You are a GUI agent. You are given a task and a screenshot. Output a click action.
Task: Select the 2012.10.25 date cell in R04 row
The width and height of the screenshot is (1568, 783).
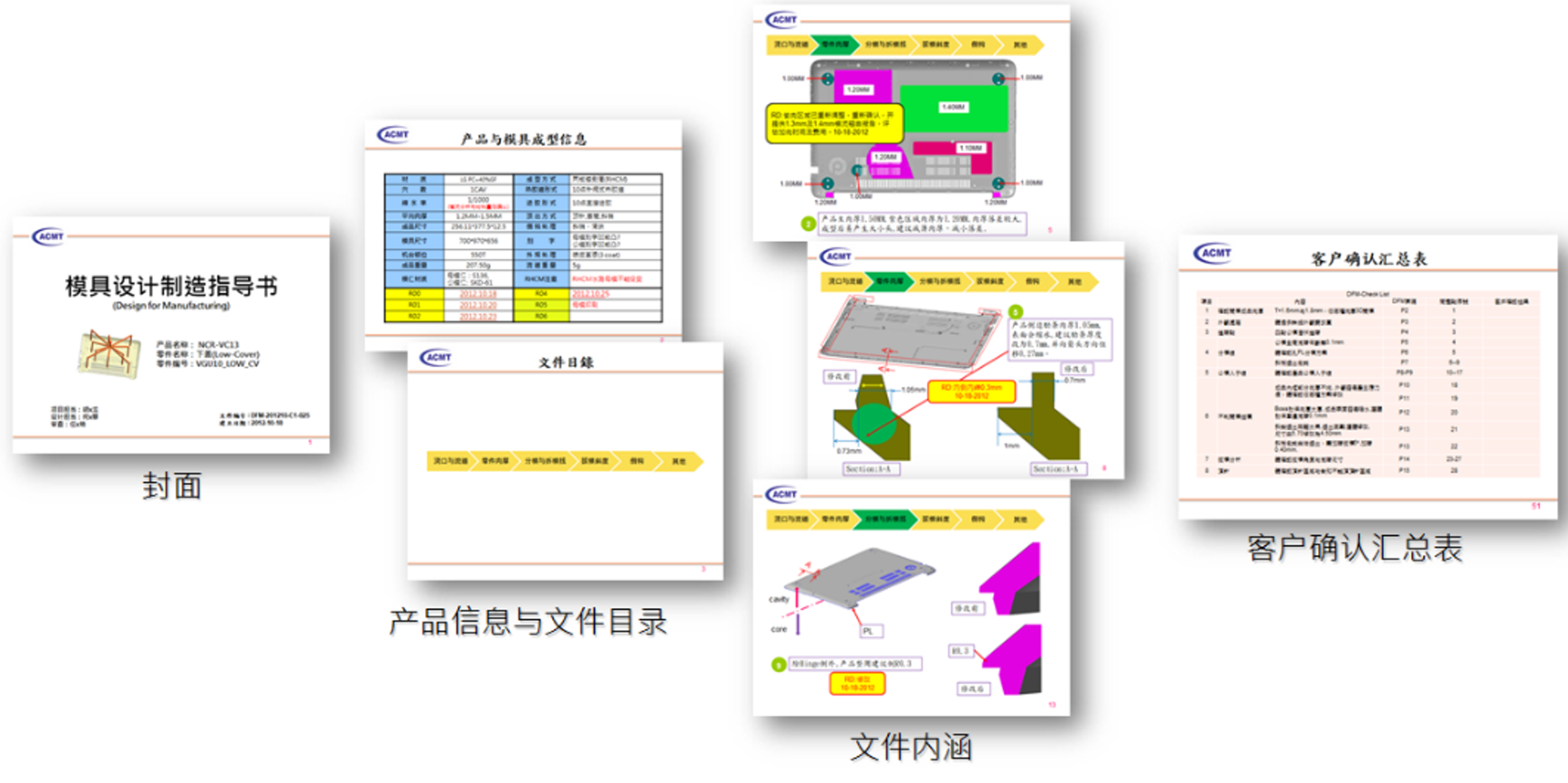coord(590,294)
